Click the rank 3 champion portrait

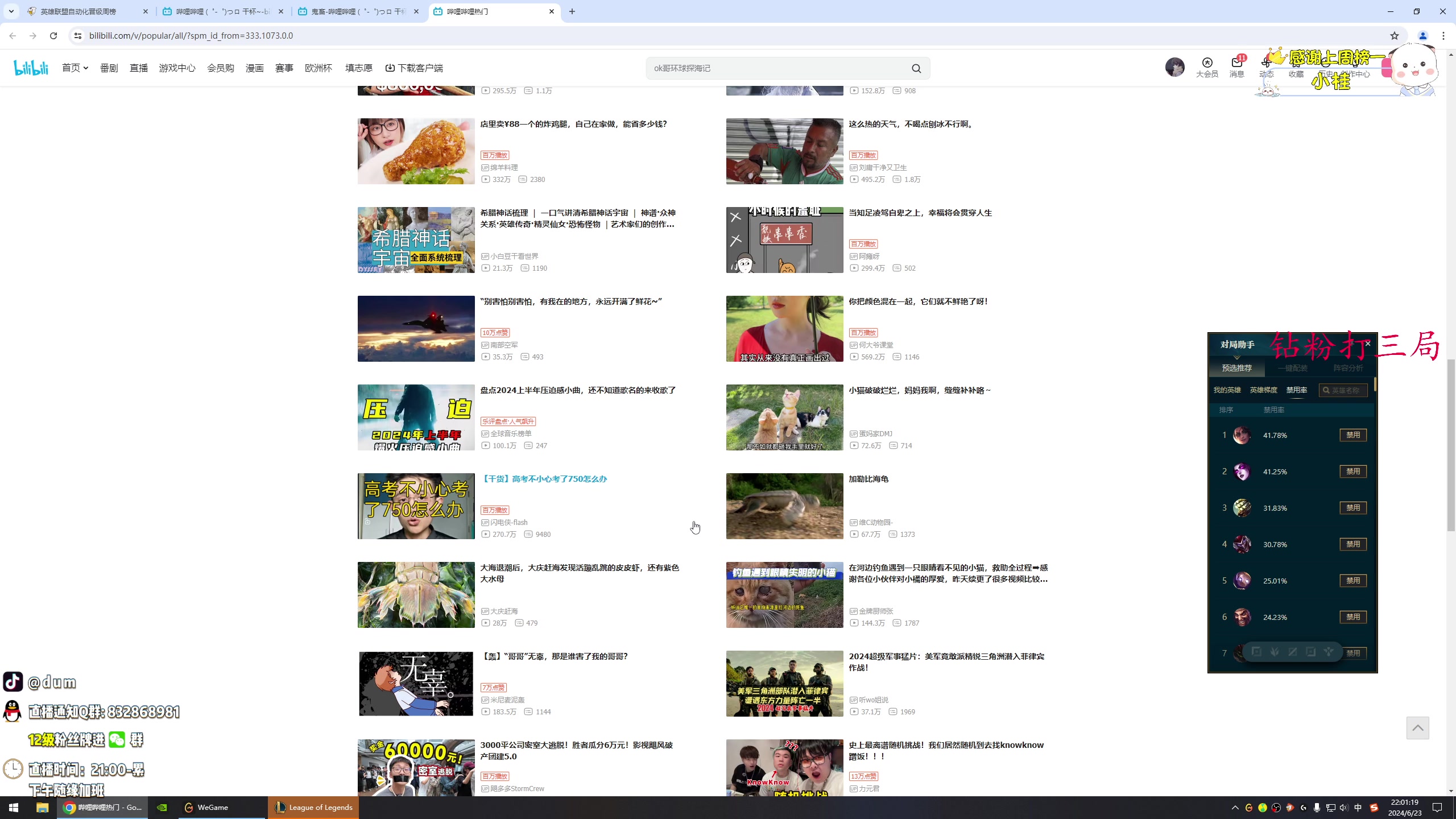[x=1242, y=508]
